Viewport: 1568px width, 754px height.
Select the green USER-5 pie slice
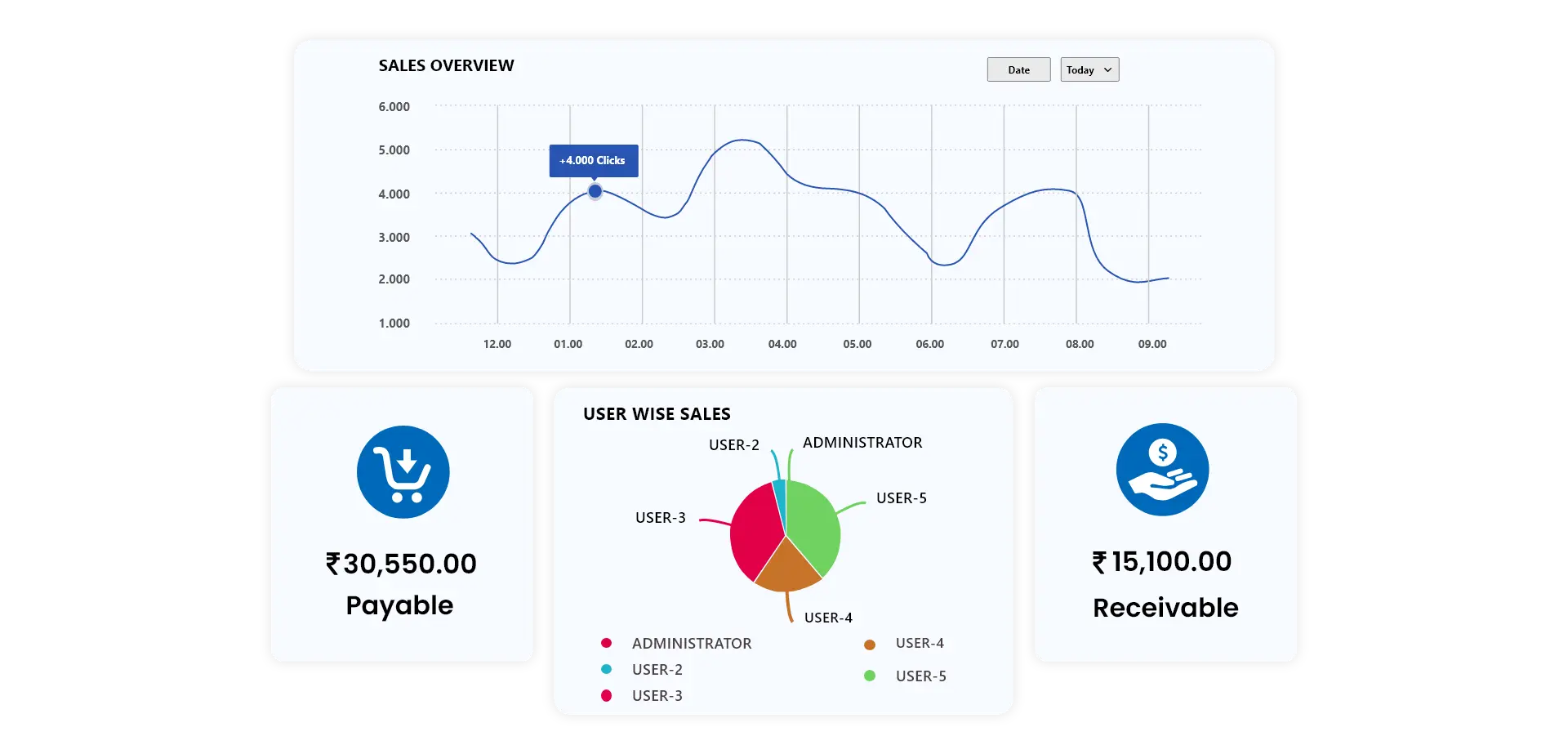tap(812, 524)
